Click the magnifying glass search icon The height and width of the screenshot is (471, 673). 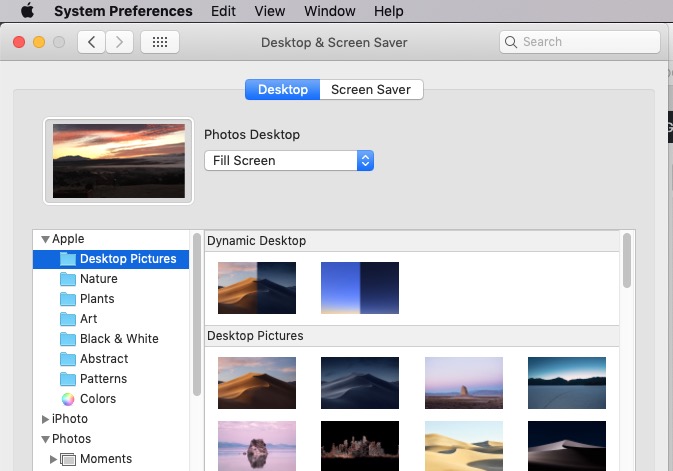pyautogui.click(x=511, y=42)
